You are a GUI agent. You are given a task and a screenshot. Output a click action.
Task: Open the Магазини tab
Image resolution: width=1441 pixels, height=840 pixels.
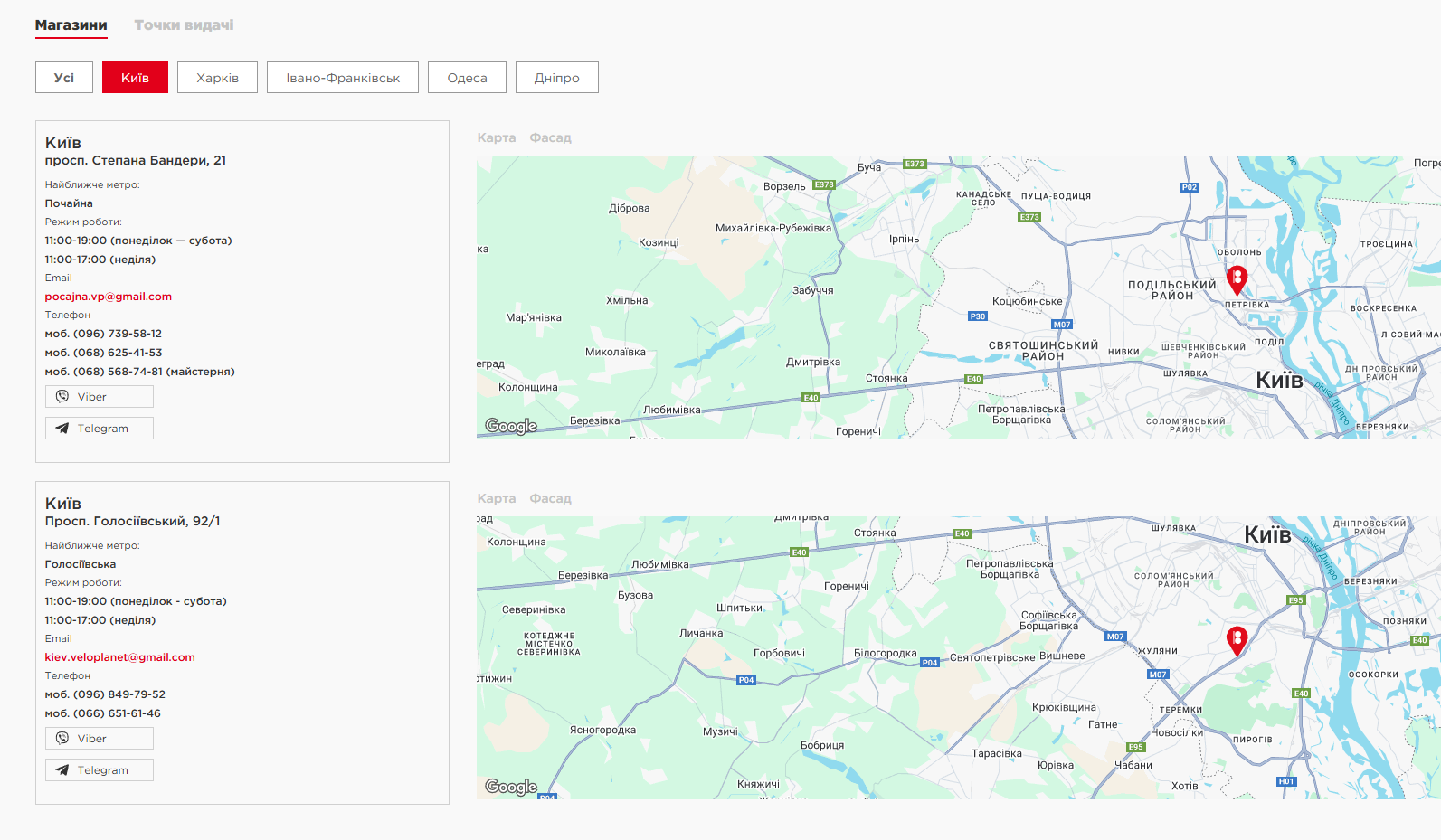click(71, 25)
